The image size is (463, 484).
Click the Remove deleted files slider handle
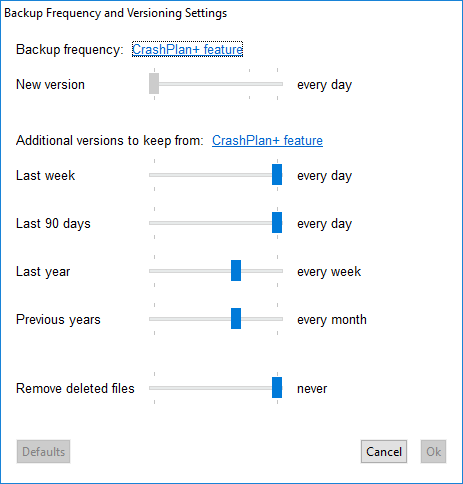click(277, 387)
